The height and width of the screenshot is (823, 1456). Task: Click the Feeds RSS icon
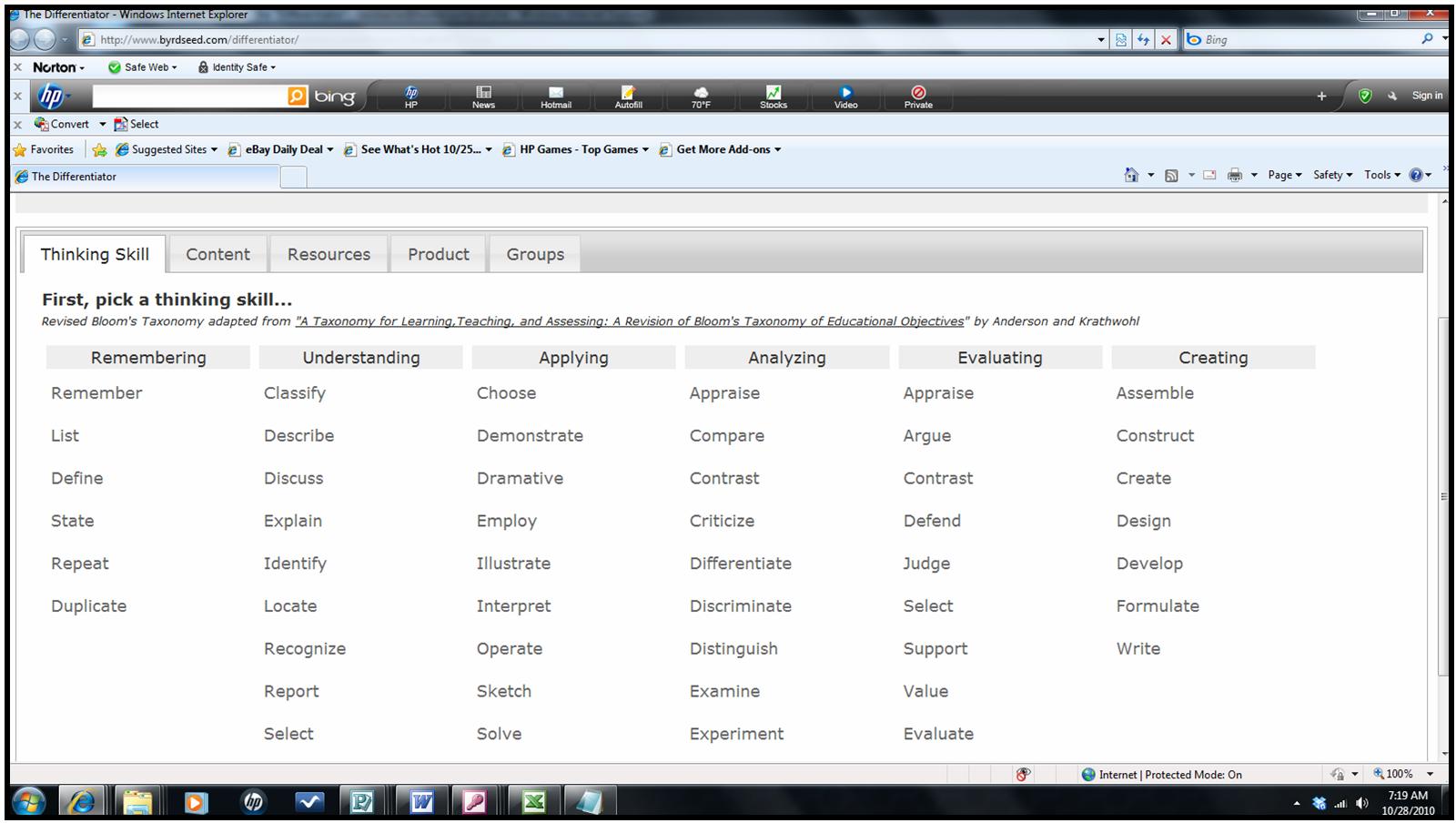pos(1171,175)
